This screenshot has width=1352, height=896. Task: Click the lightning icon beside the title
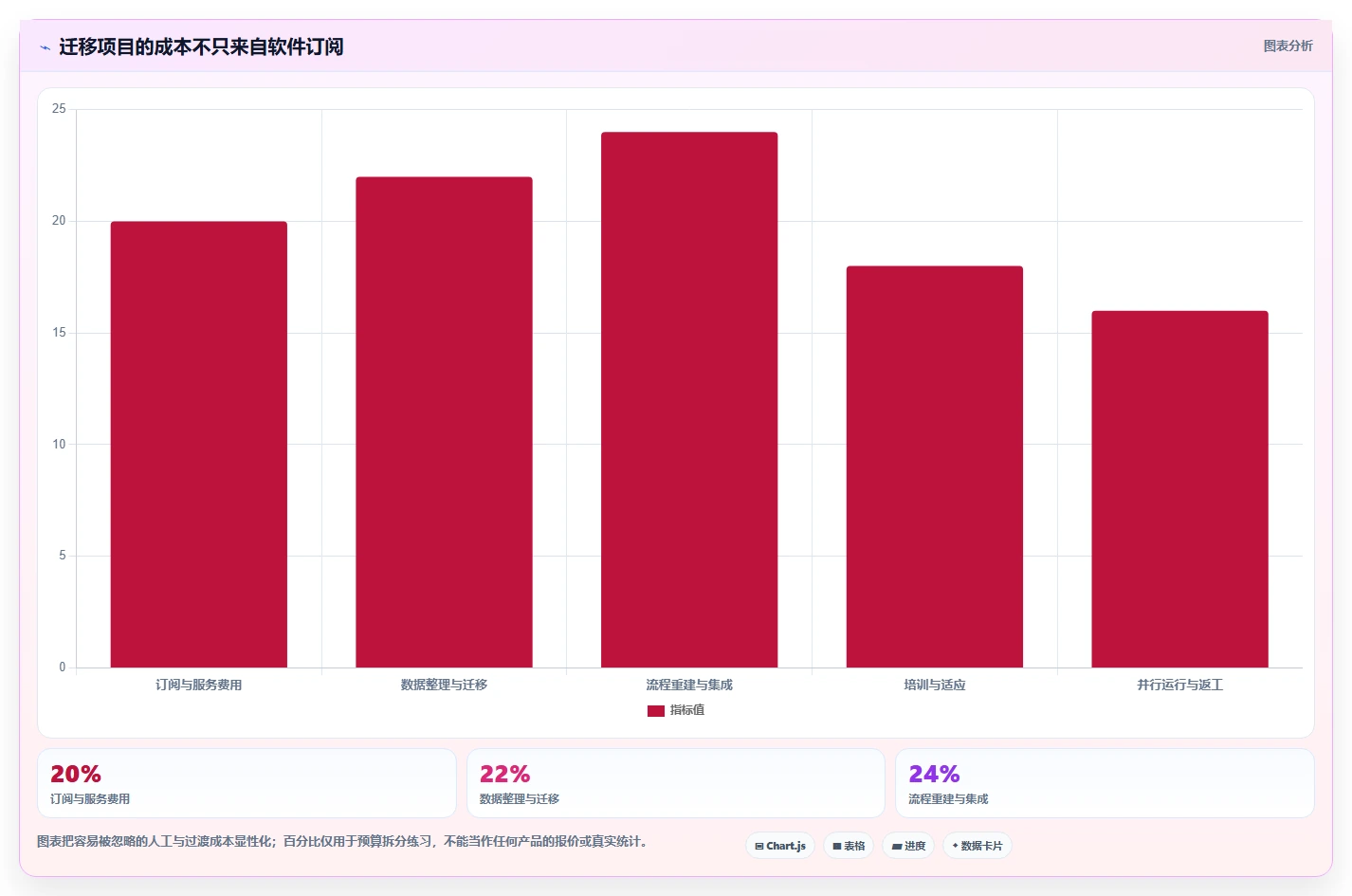pos(45,47)
